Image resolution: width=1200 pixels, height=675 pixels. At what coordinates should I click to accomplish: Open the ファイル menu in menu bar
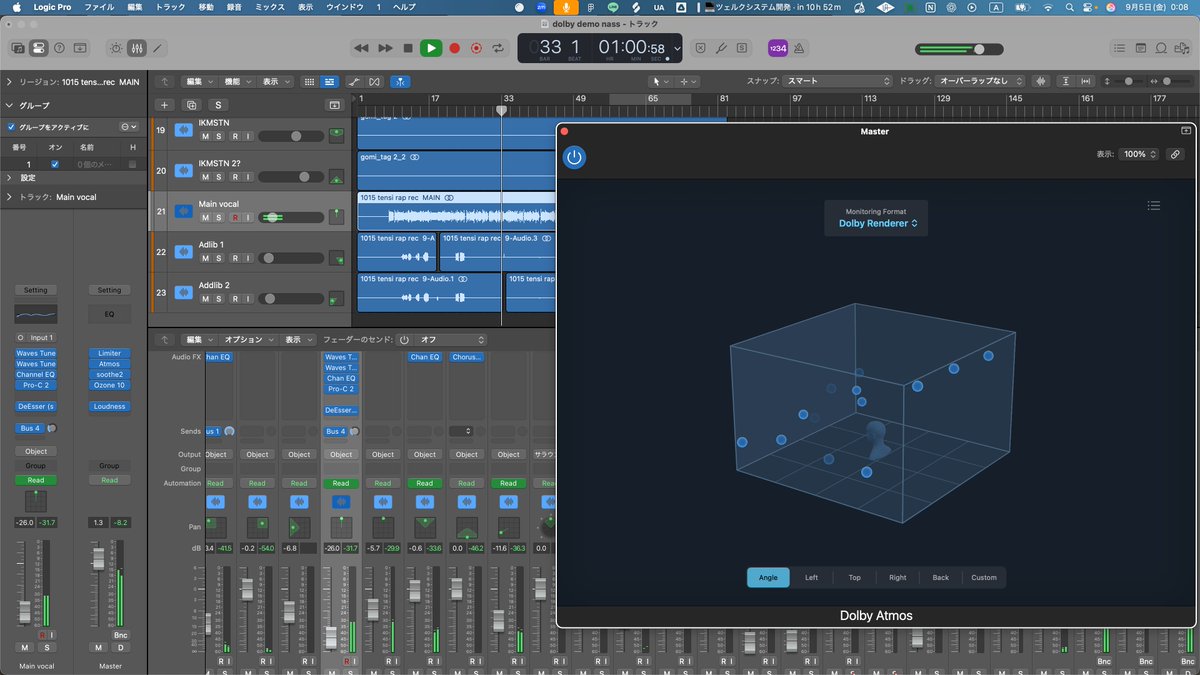[x=98, y=7]
